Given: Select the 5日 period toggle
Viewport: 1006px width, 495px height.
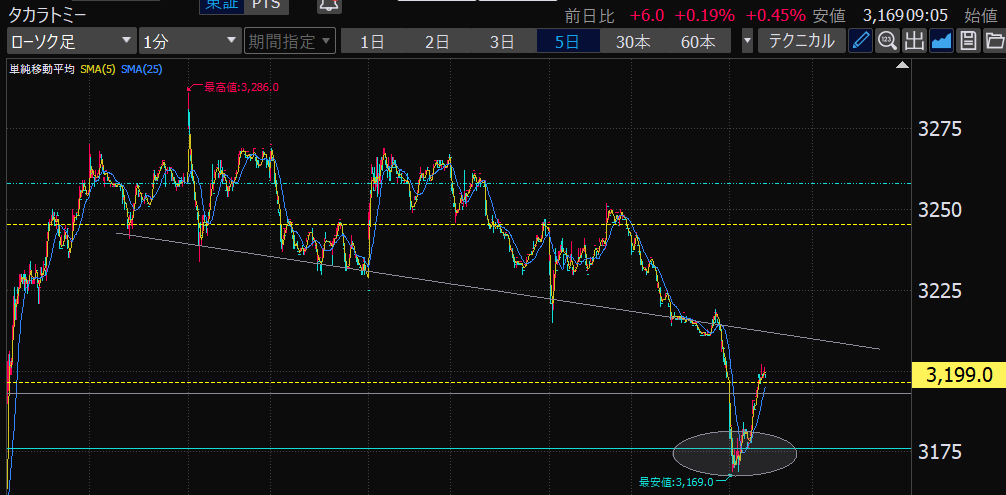Looking at the screenshot, I should tap(568, 41).
